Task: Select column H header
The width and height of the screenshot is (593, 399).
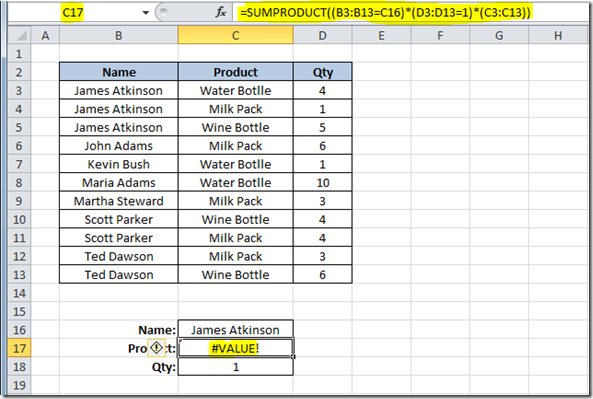Action: [x=558, y=36]
